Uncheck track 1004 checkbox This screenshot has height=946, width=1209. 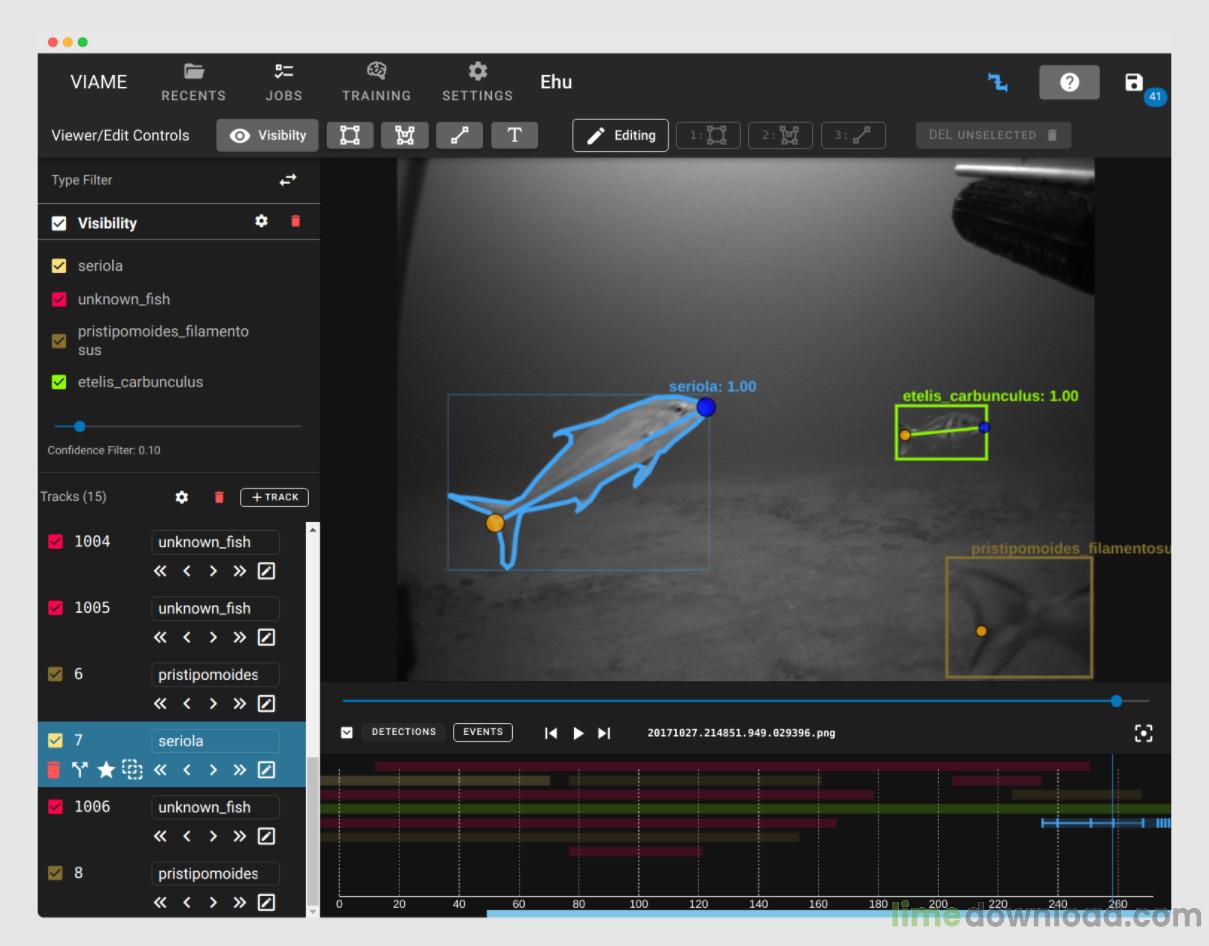click(x=56, y=541)
